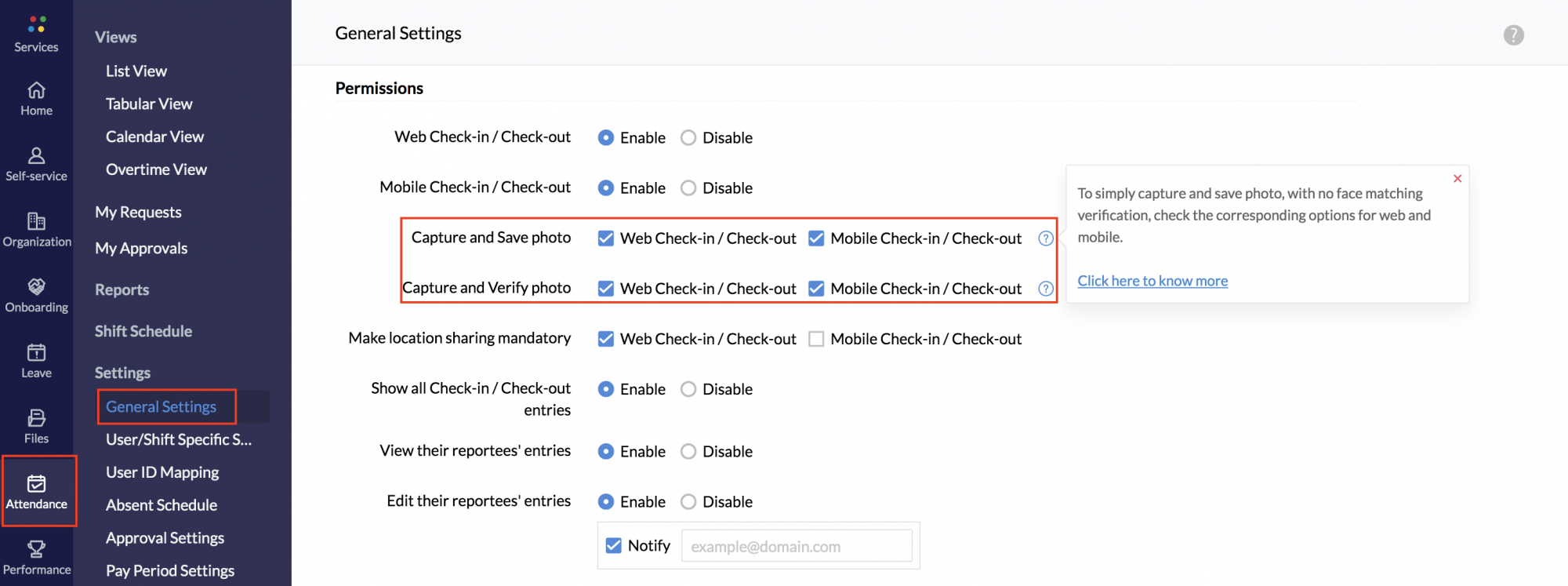The height and width of the screenshot is (586, 1568).
Task: Open User ID Mapping
Action: [x=162, y=473]
